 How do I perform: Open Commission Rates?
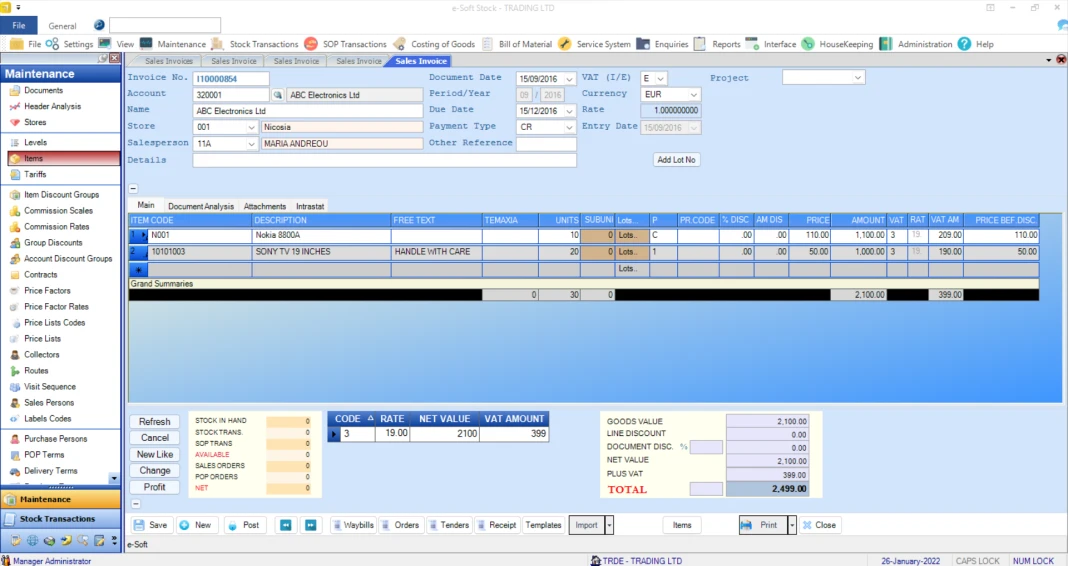(57, 227)
